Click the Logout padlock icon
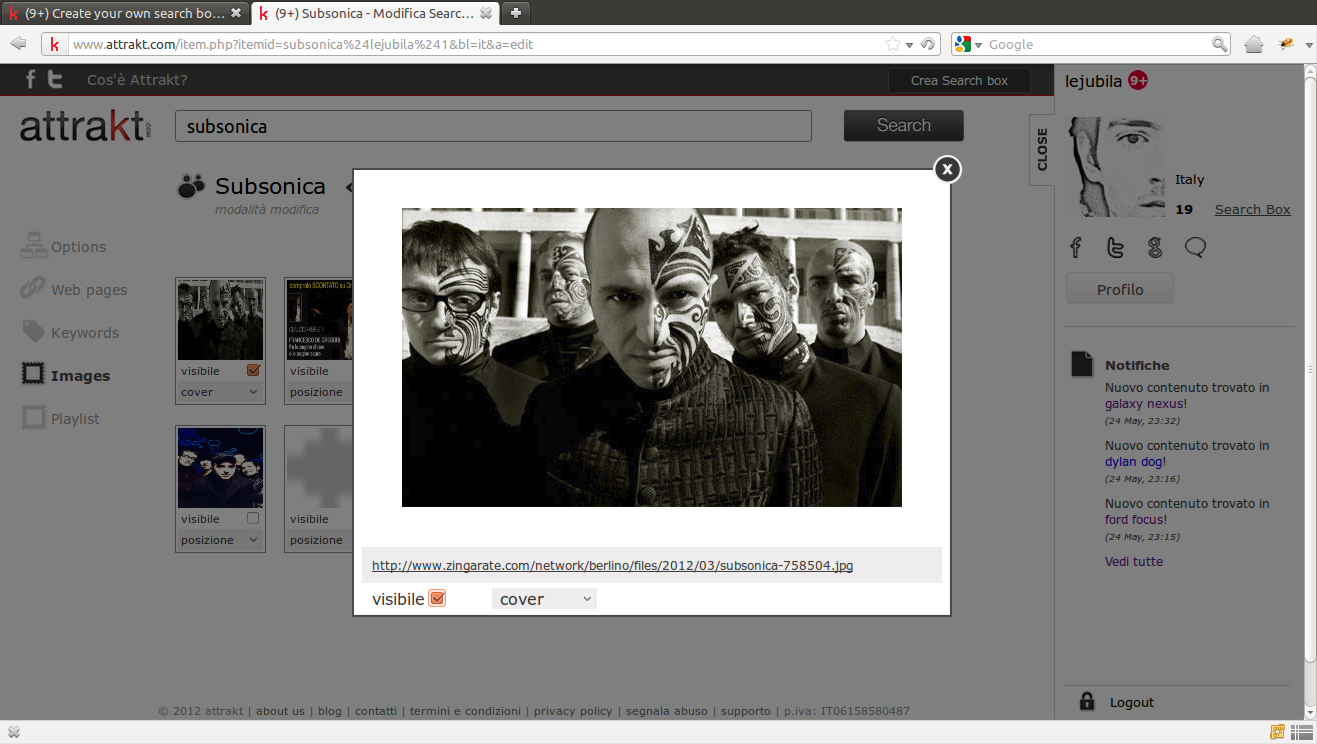 tap(1087, 701)
